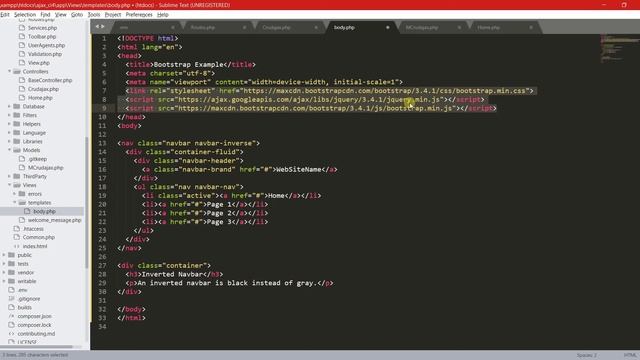Expand the writable folder

click(x=4, y=281)
